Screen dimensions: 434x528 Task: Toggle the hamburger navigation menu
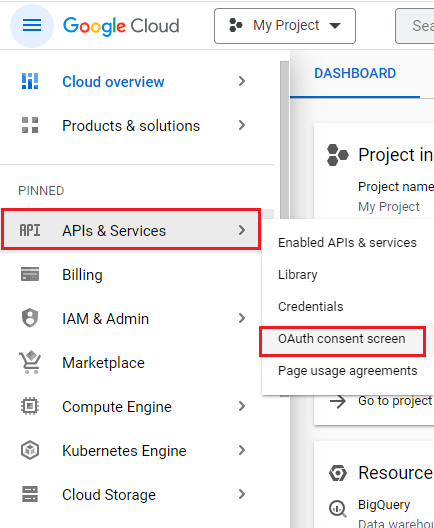tap(32, 26)
